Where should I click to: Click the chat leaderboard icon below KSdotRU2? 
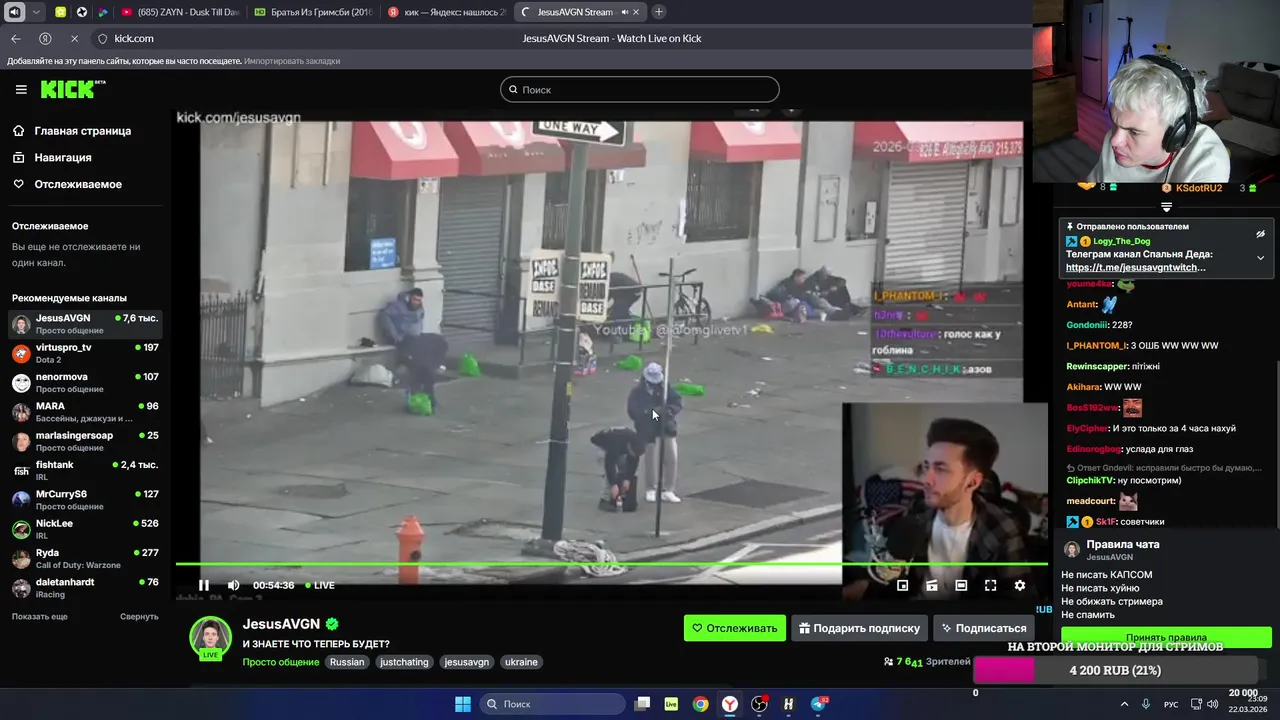click(1166, 207)
